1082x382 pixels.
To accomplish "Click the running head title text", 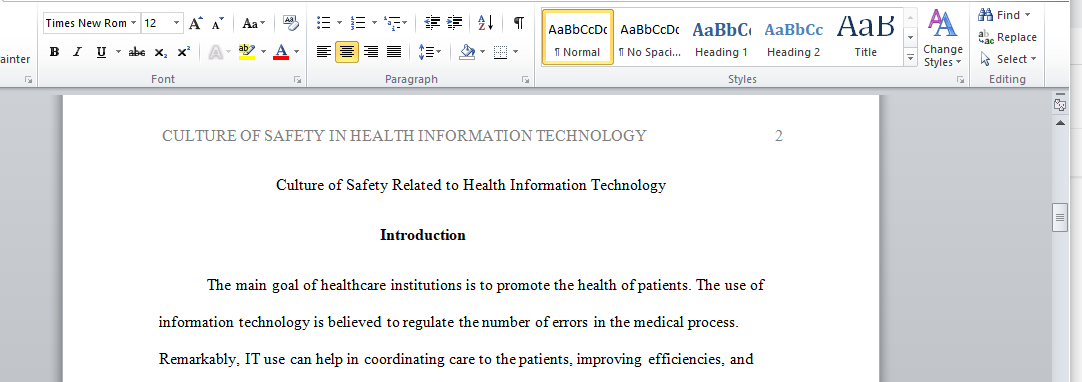I will click(404, 136).
